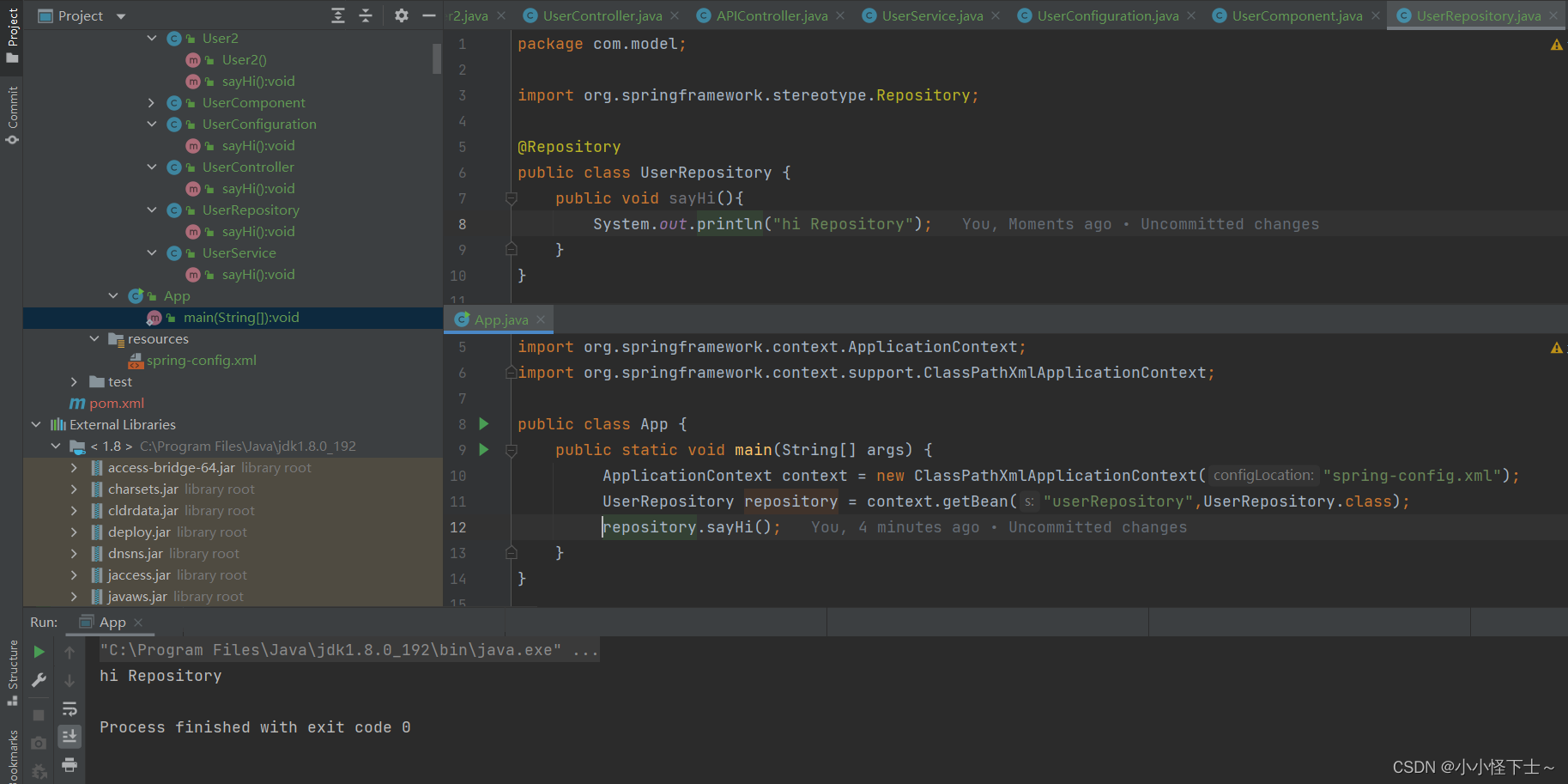1568x784 pixels.
Task: Collapse UserRepository node in tree
Action: (152, 210)
